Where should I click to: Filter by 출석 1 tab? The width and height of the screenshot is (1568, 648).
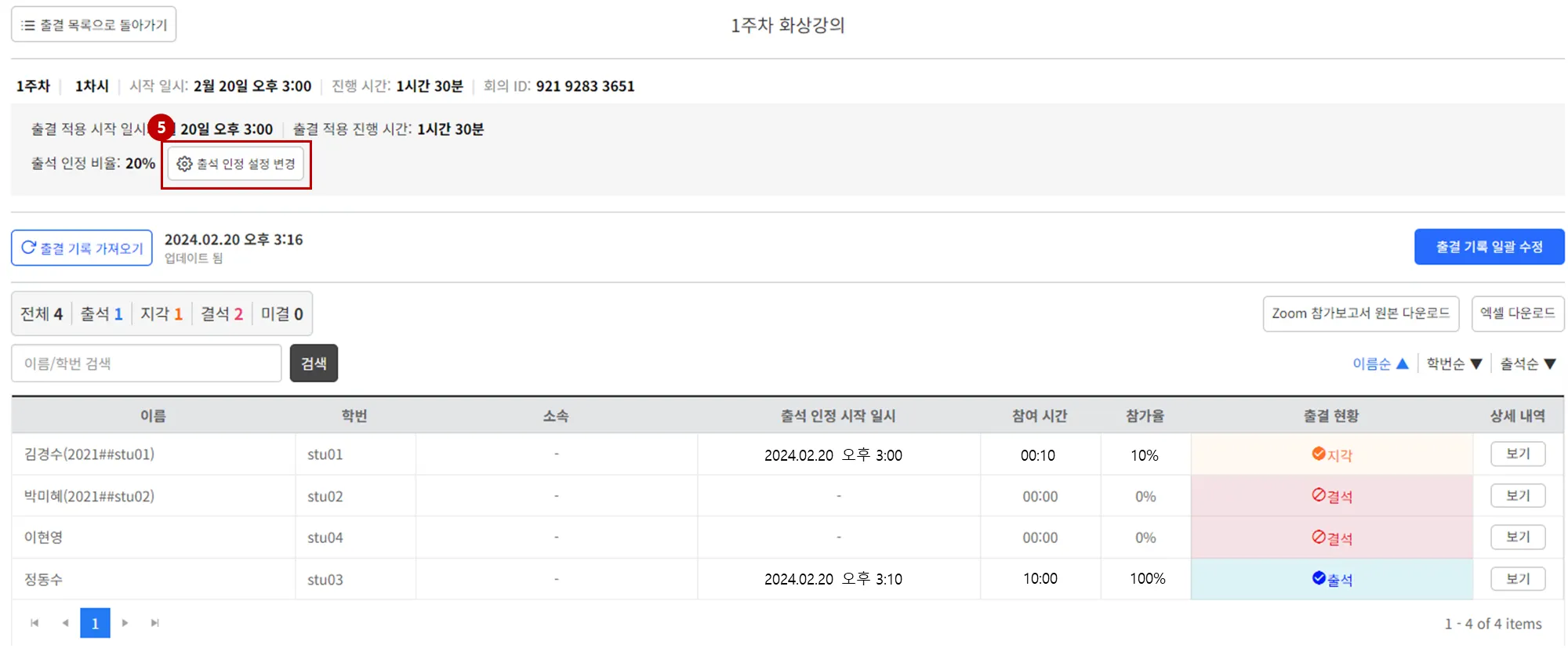point(102,314)
